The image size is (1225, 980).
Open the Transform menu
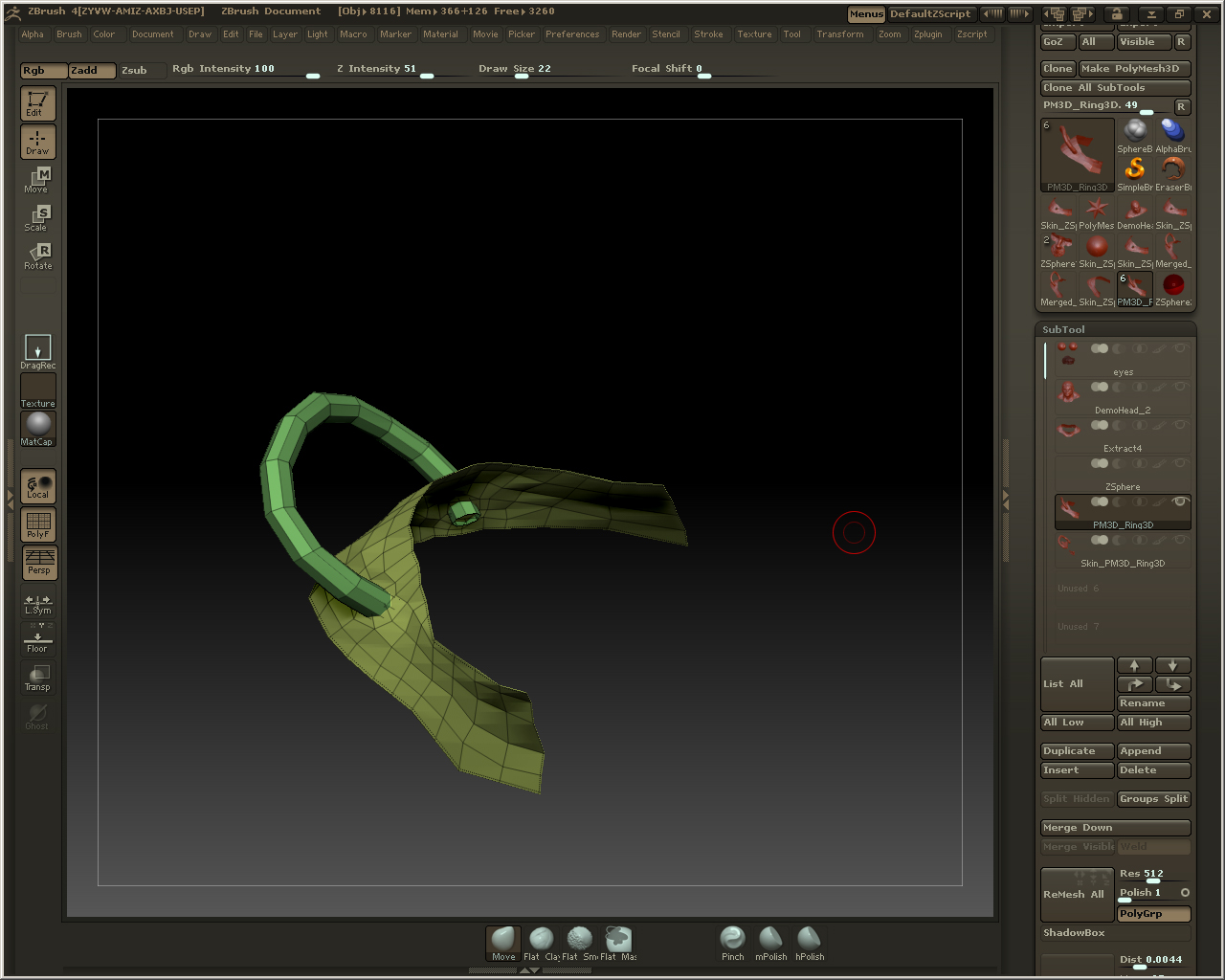click(839, 34)
